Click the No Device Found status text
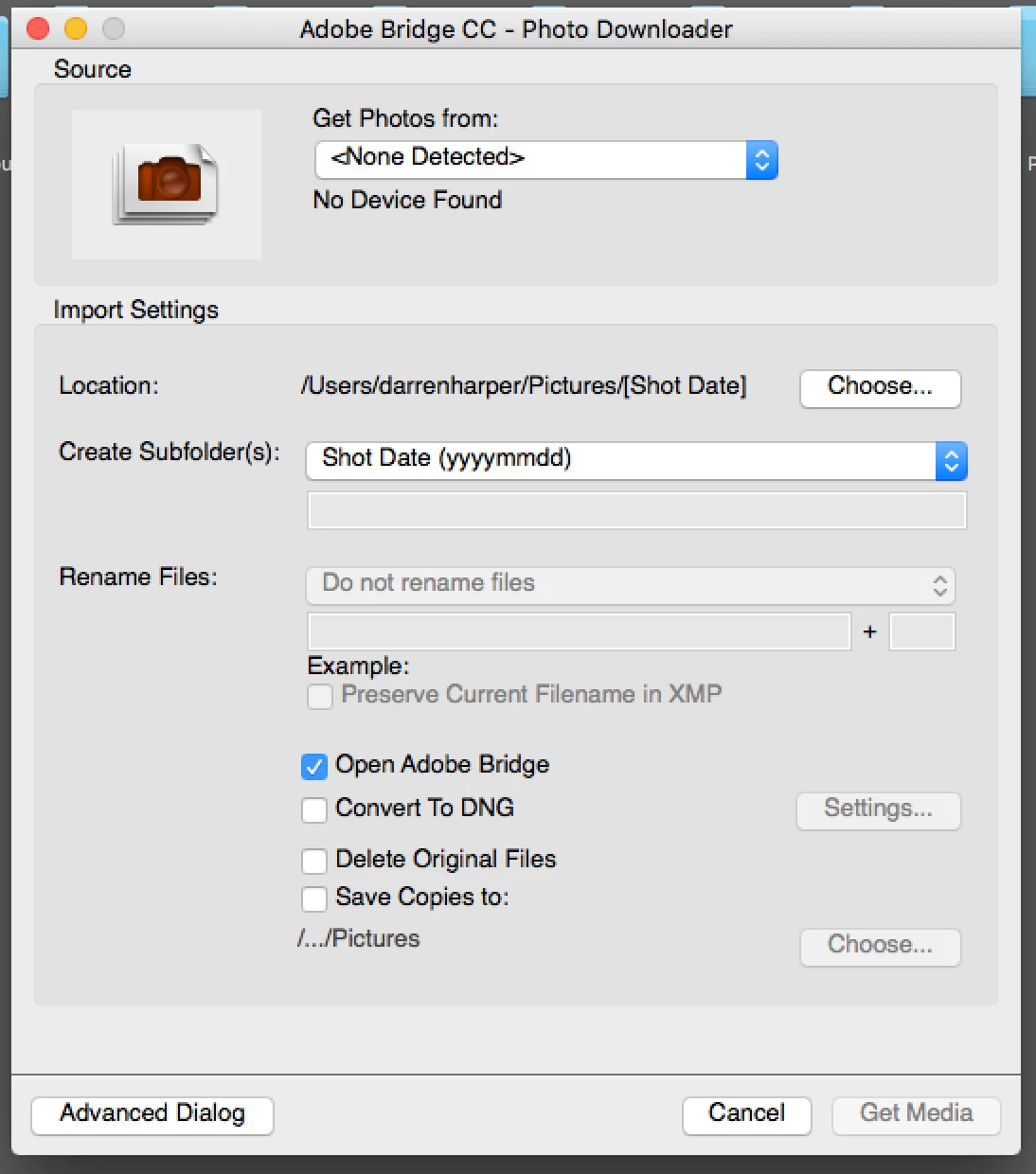Viewport: 1036px width, 1174px height. 407,200
